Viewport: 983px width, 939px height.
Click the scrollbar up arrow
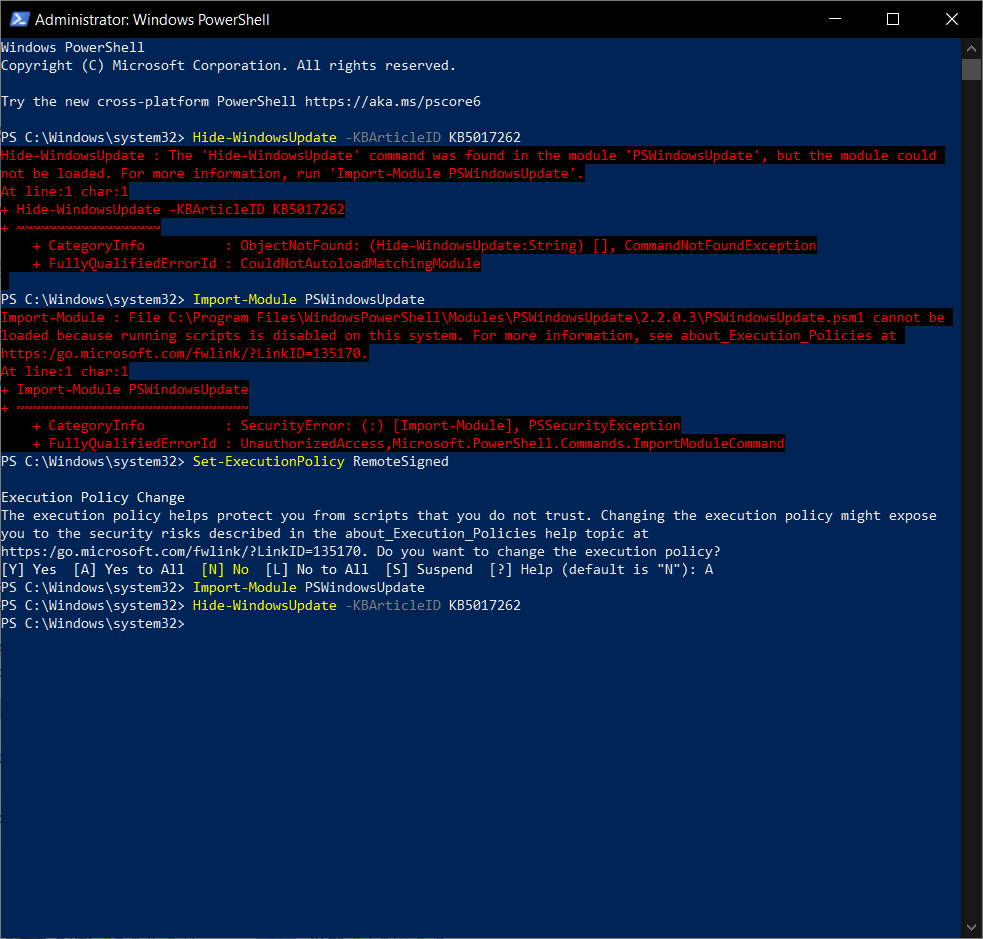pos(971,48)
